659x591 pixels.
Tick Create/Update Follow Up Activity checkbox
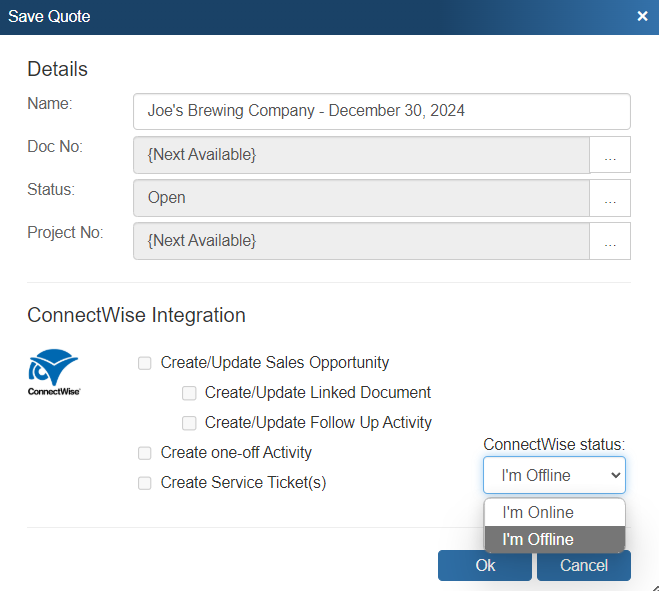coord(189,423)
